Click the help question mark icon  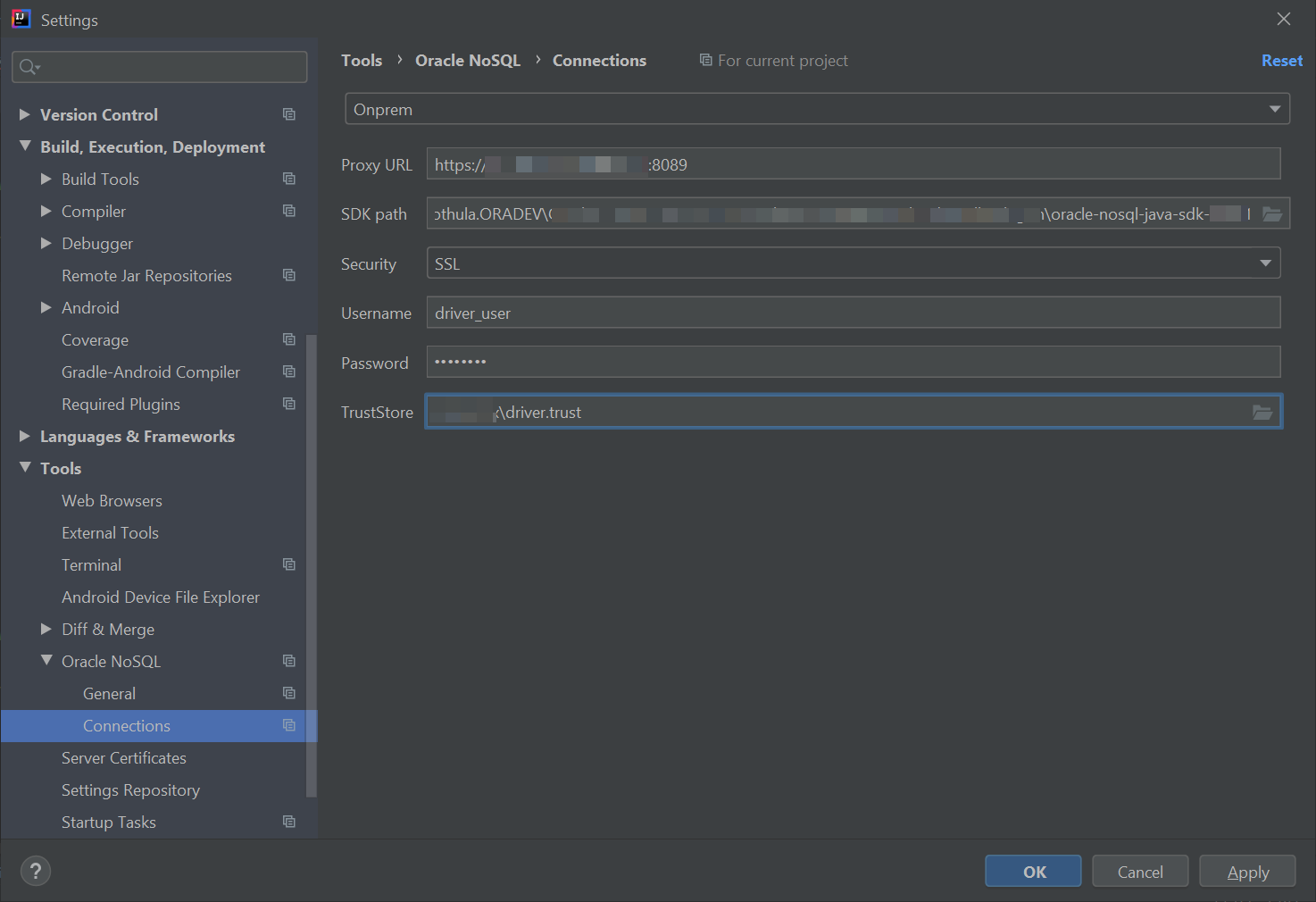pos(36,871)
